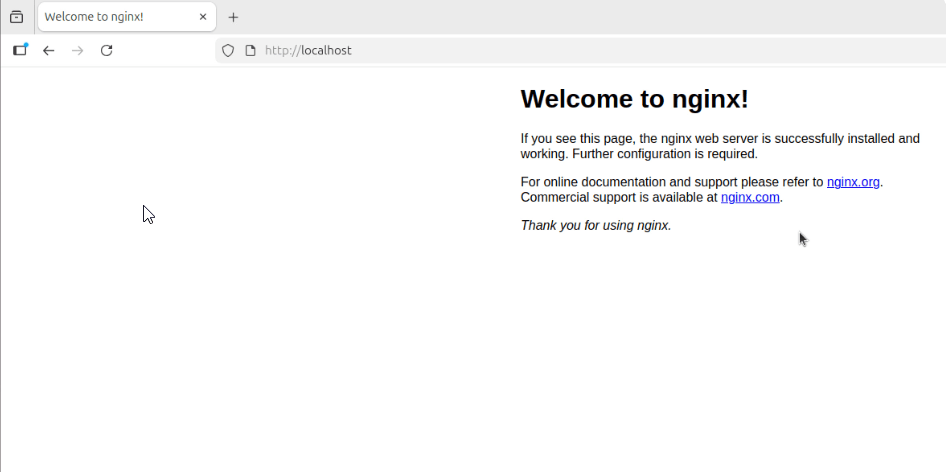This screenshot has width=946, height=472.
Task: Close the "Welcome to nginx!" tab
Action: tap(203, 17)
